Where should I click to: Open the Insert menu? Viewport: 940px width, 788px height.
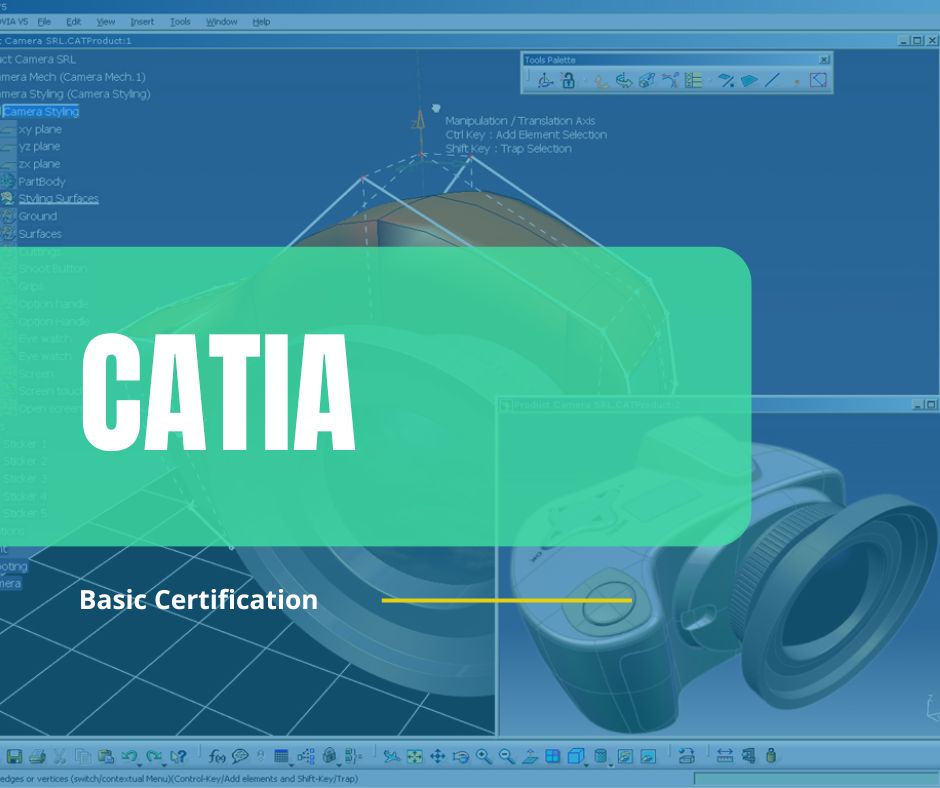142,22
